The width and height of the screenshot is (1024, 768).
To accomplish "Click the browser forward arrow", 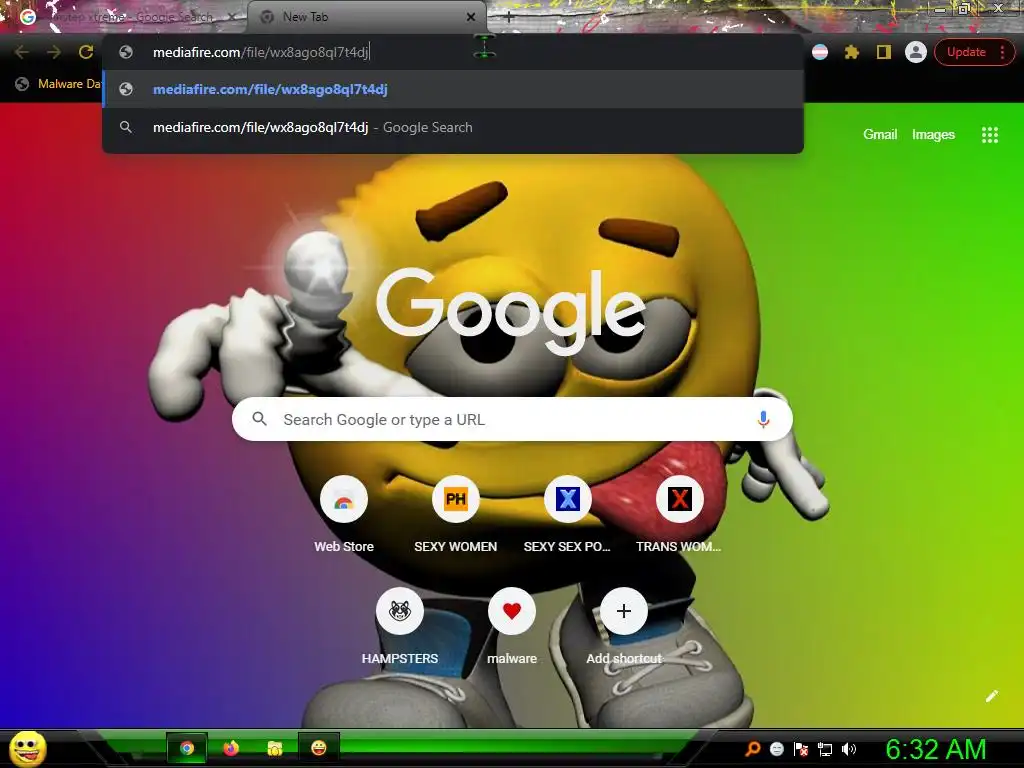I will coord(54,52).
